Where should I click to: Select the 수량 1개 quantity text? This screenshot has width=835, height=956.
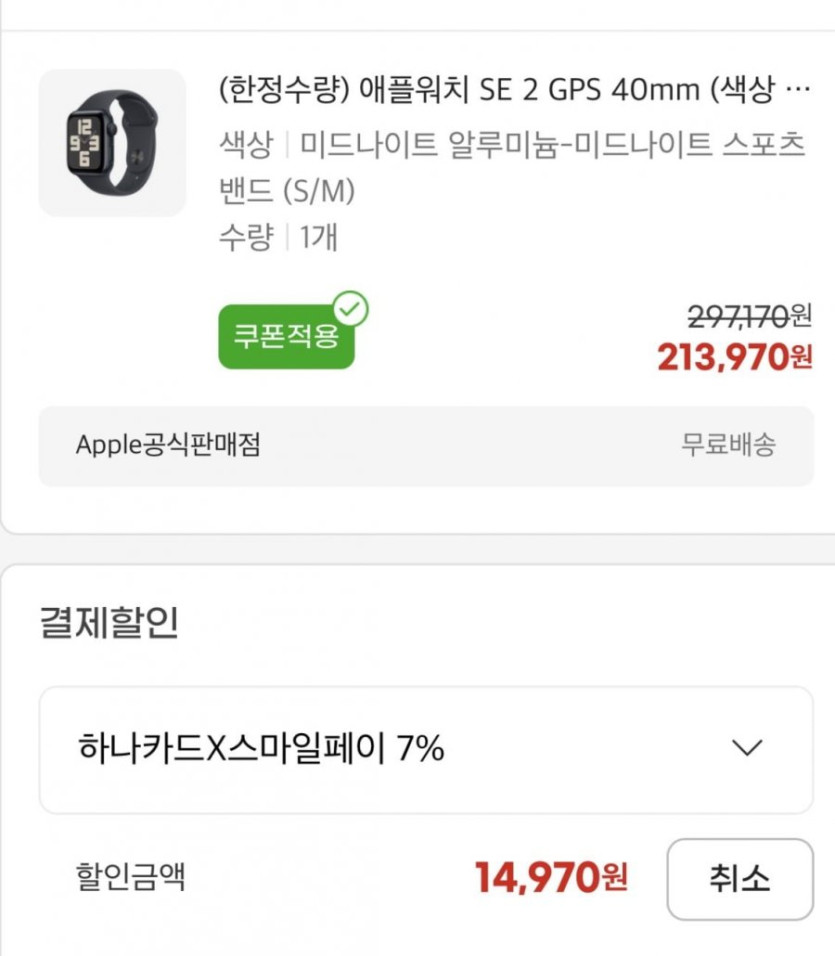pos(278,237)
